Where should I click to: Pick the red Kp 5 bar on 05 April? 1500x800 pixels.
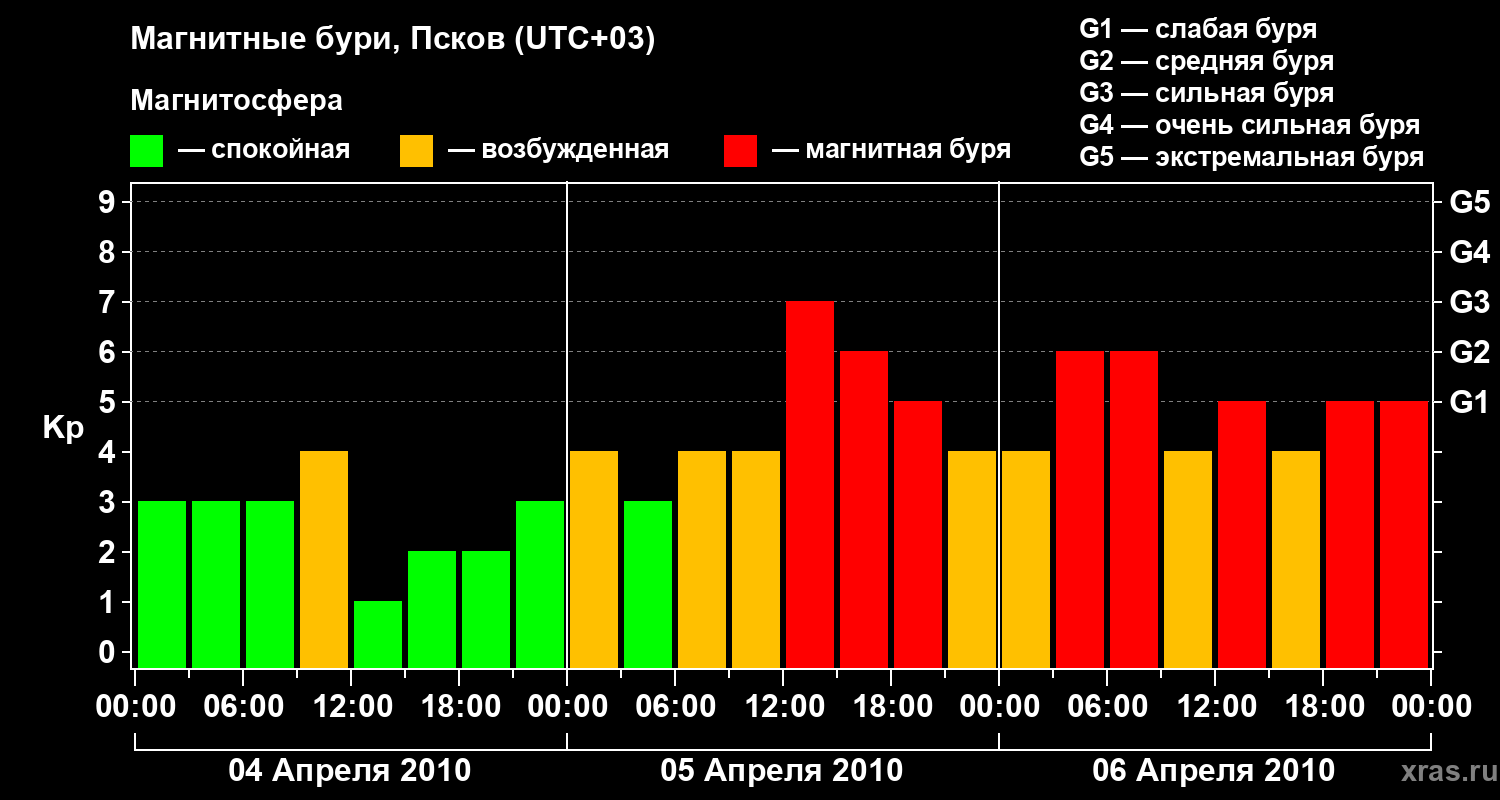pyautogui.click(x=918, y=534)
